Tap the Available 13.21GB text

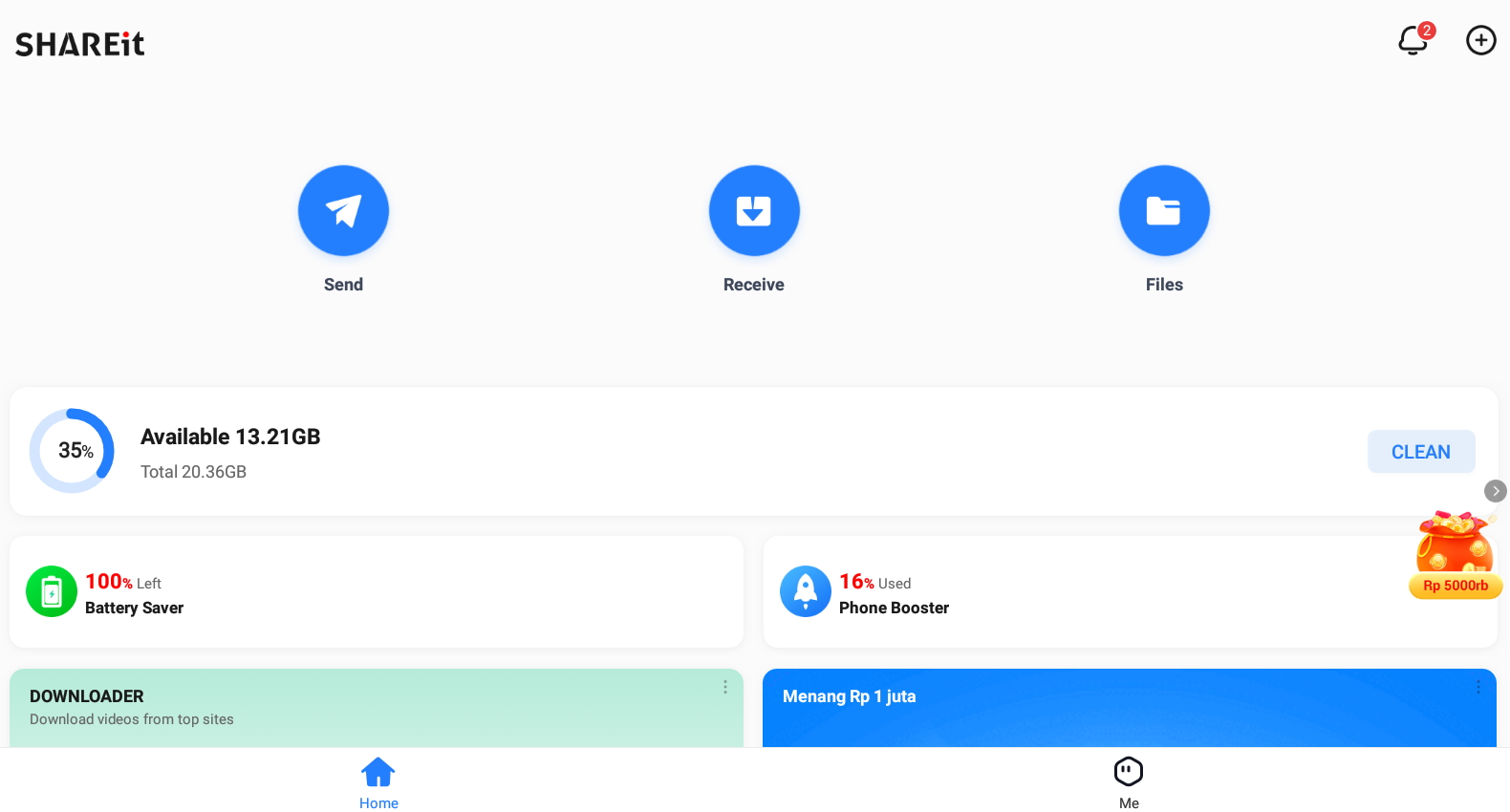point(230,437)
